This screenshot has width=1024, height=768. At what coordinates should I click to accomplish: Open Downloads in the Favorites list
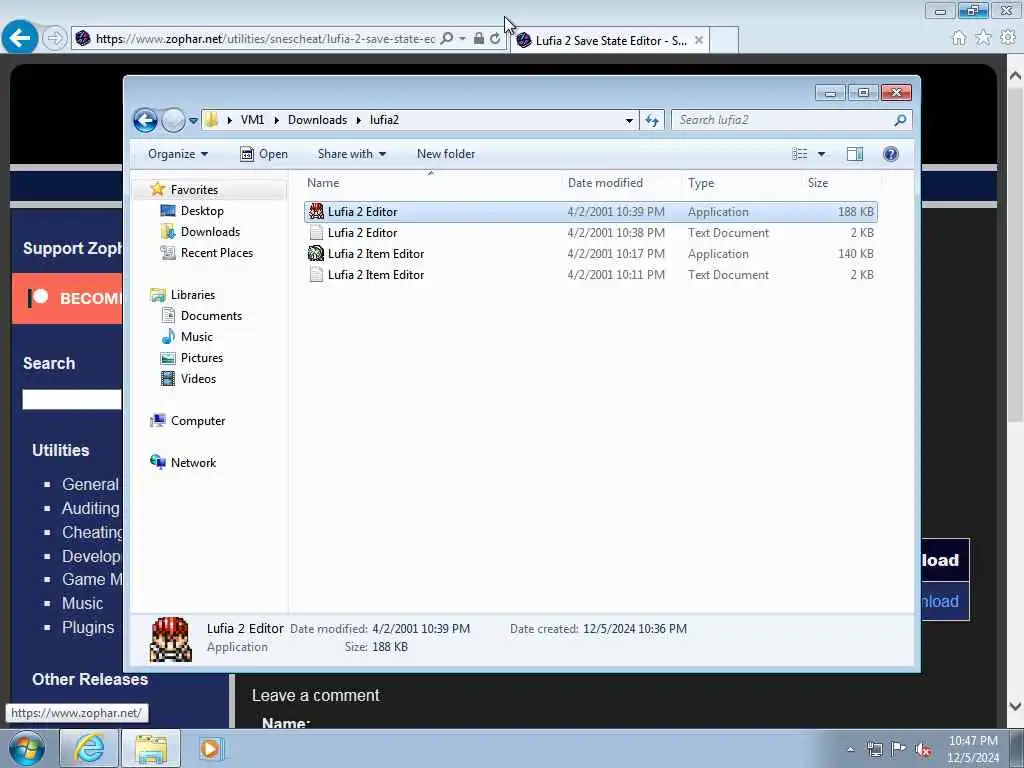[x=210, y=232]
